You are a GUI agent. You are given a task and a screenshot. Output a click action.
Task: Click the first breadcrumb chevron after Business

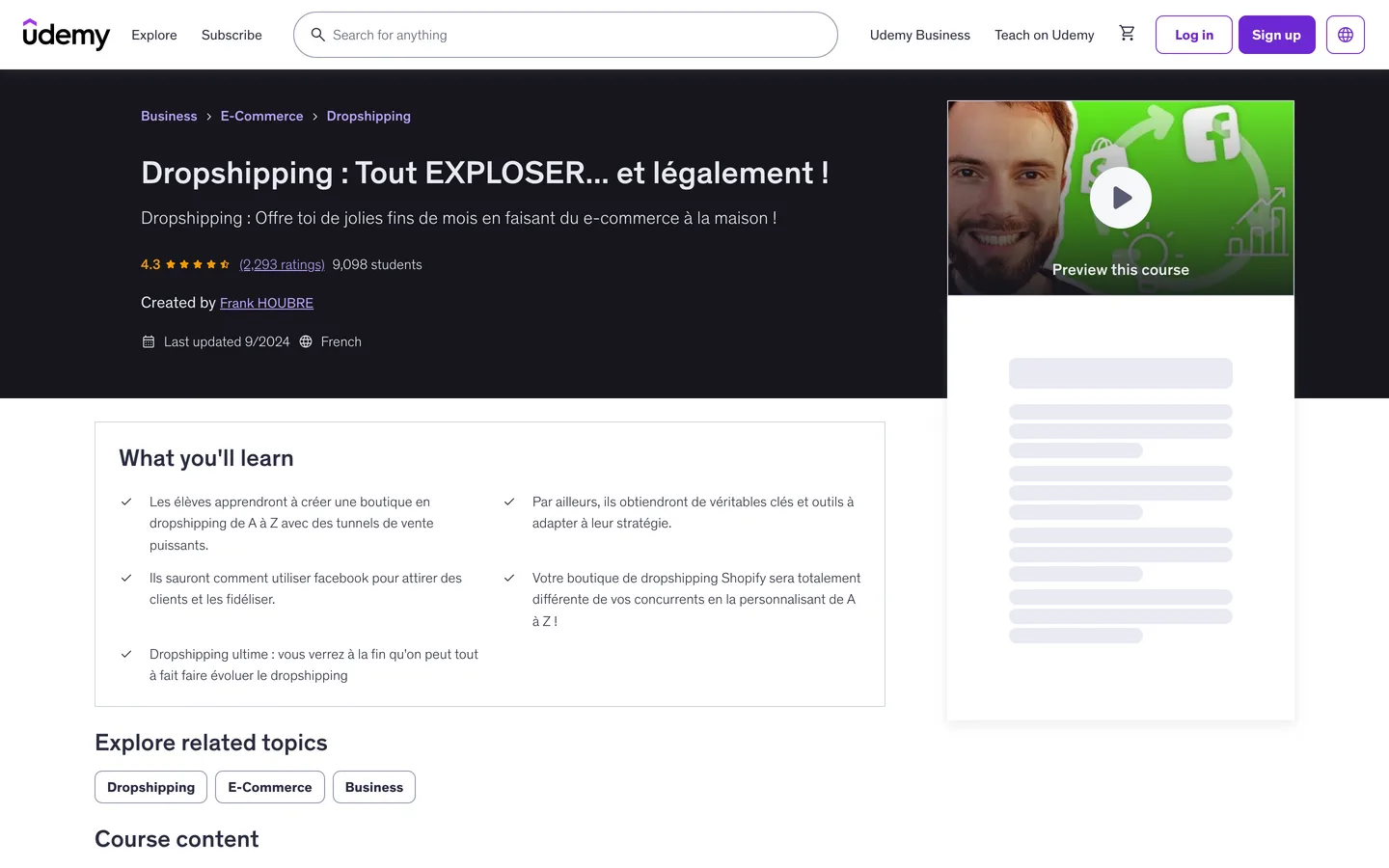click(208, 117)
